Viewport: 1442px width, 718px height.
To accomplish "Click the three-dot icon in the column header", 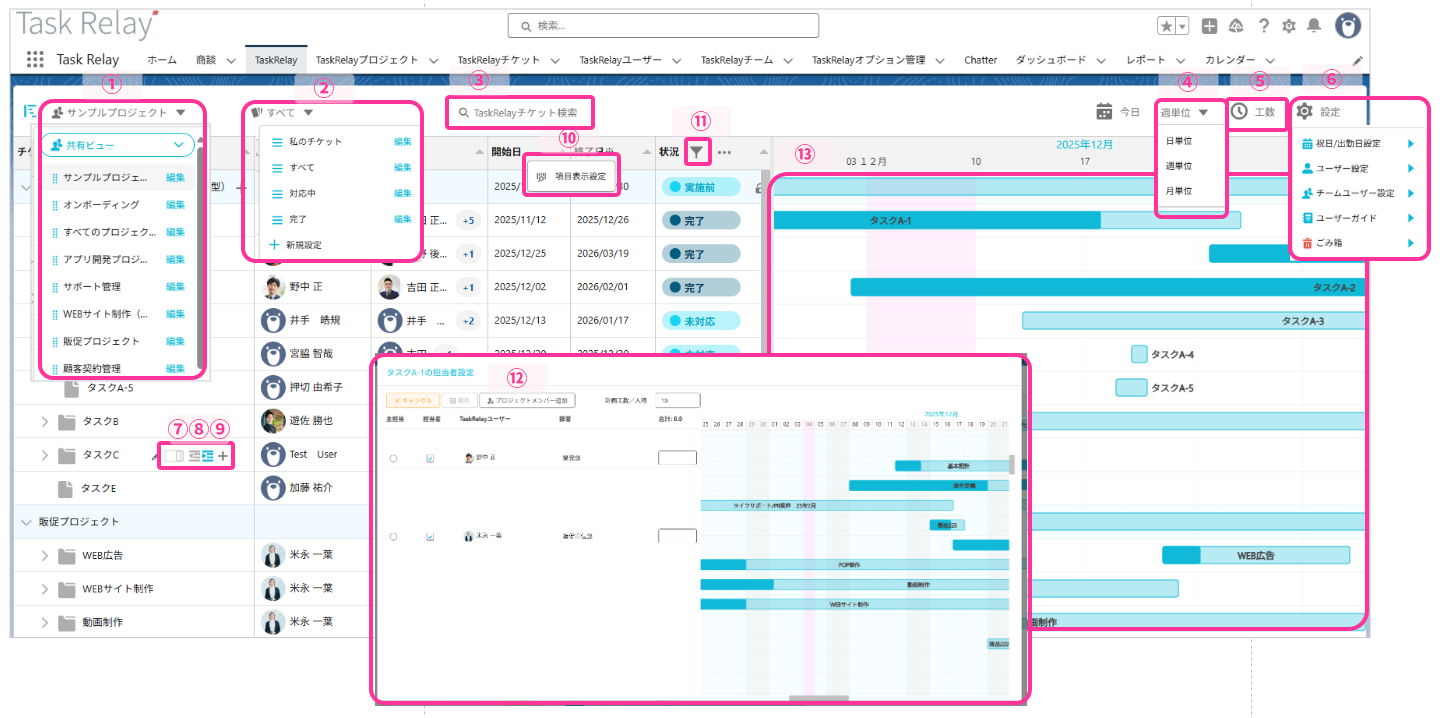I will (x=725, y=153).
